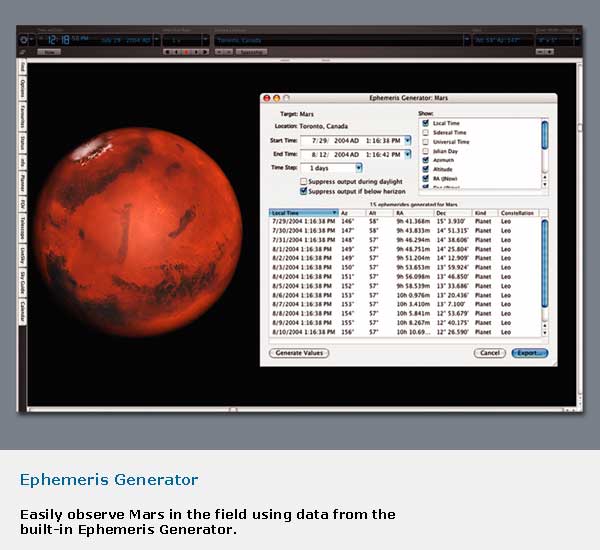
Task: Open the Telescope side tab
Action: [x=23, y=228]
